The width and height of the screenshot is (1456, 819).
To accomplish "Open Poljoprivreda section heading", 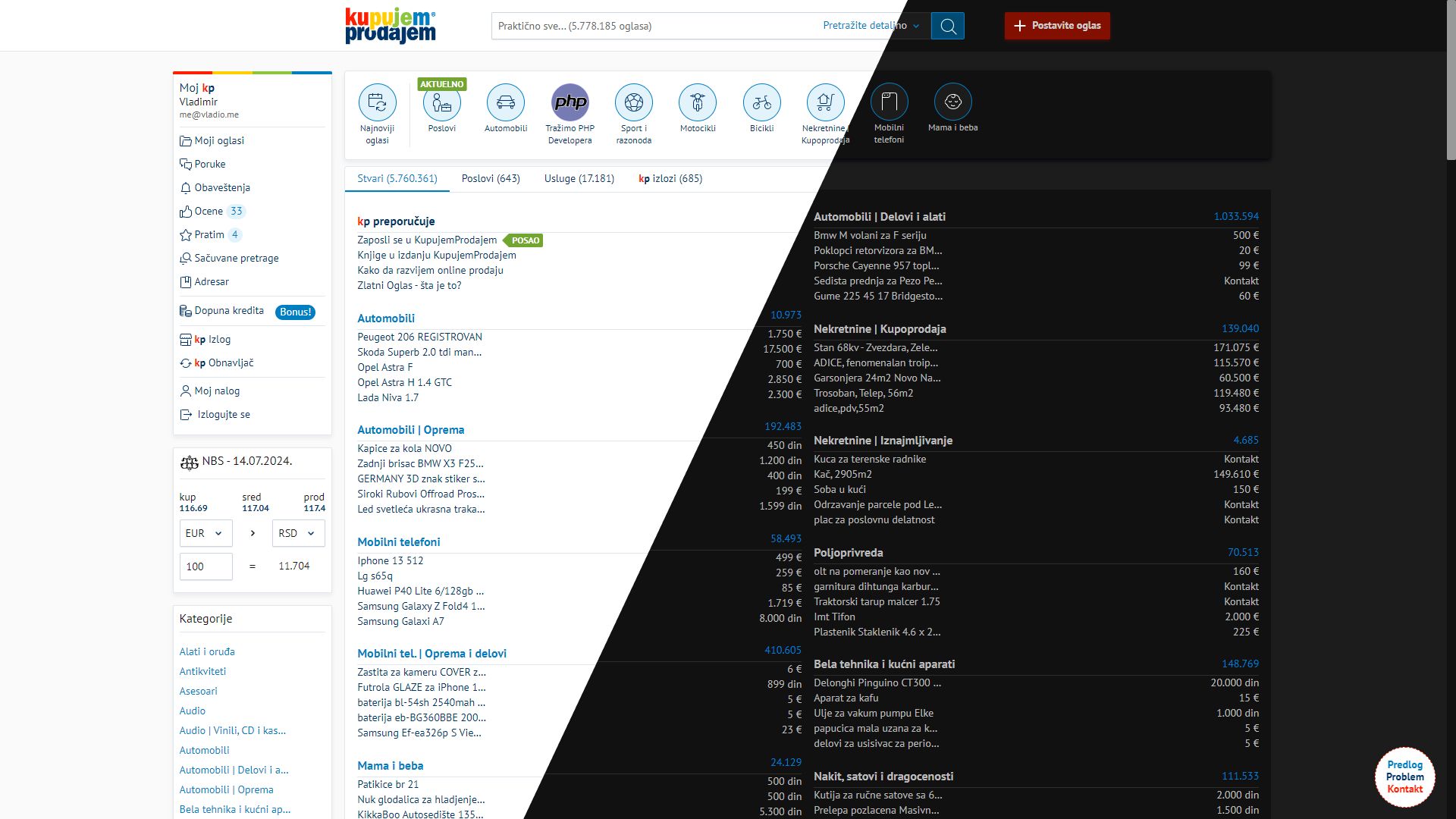I will pyautogui.click(x=848, y=553).
